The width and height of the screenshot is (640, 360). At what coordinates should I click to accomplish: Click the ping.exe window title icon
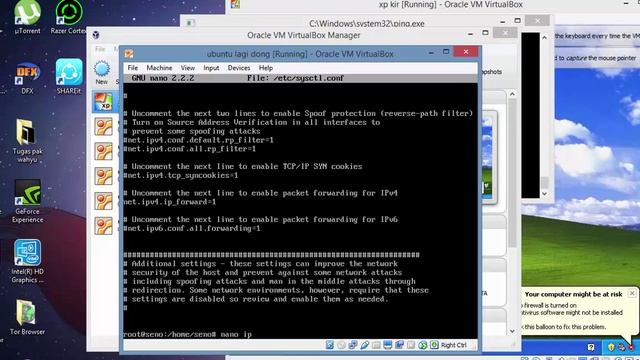point(190,23)
